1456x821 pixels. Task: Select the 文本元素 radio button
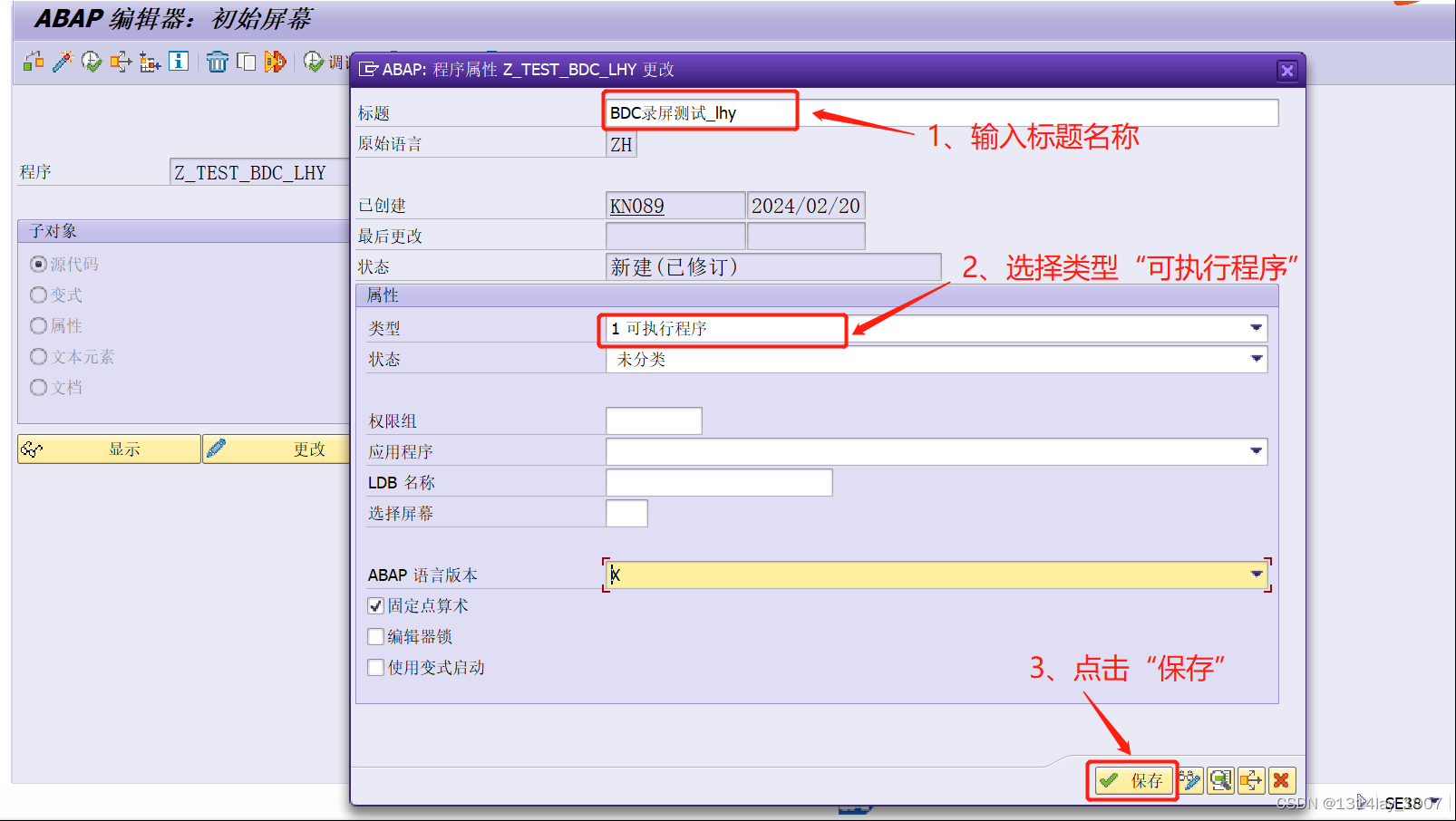(38, 356)
